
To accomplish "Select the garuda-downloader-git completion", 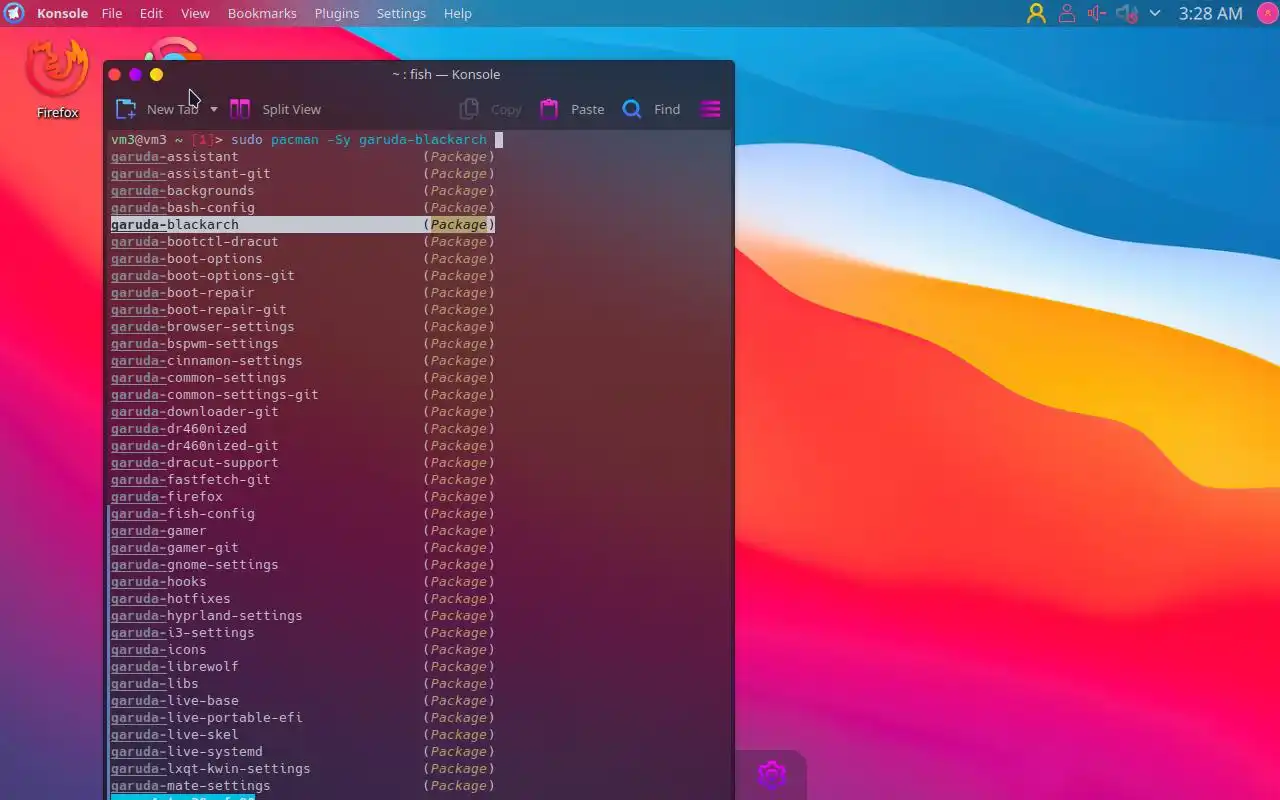I will coord(303,411).
